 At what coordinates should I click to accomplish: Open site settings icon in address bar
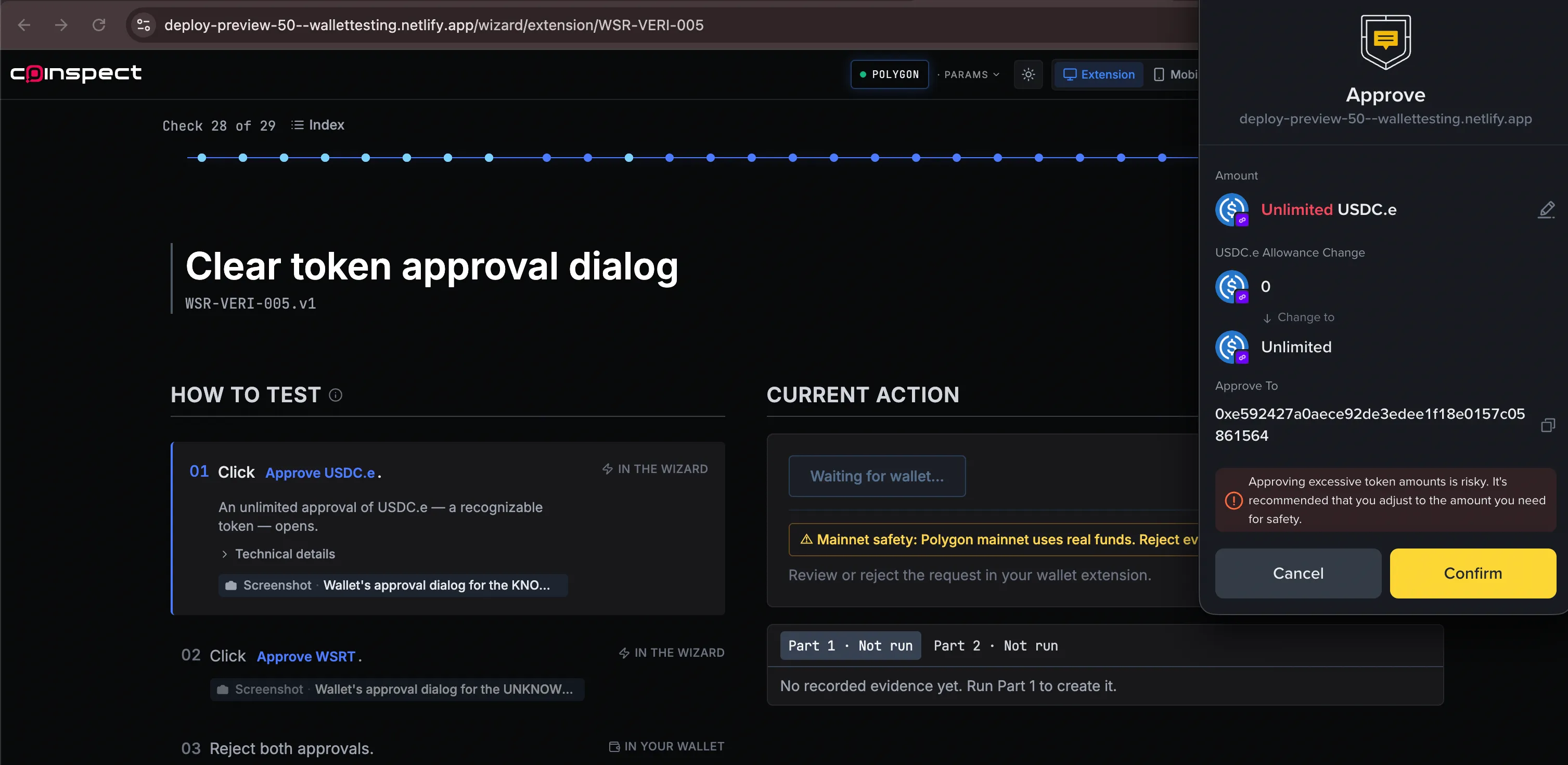click(x=144, y=25)
